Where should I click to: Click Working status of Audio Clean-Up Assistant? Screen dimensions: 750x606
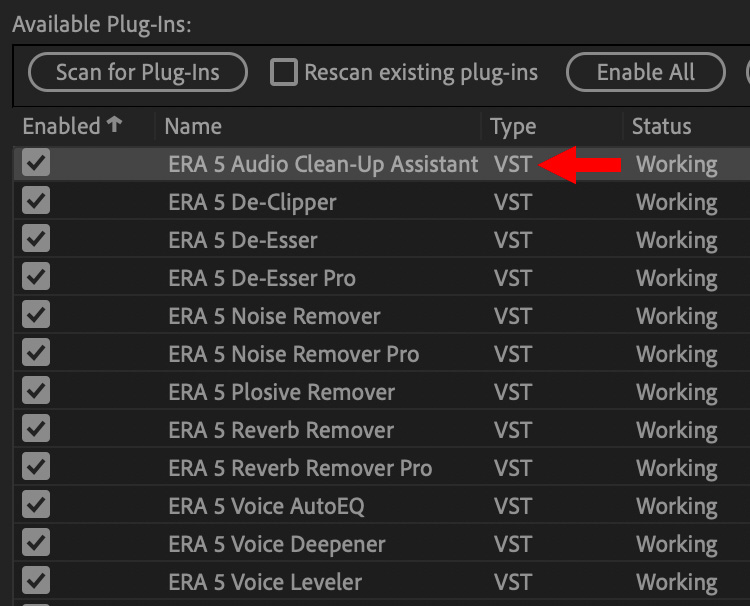pyautogui.click(x=677, y=165)
